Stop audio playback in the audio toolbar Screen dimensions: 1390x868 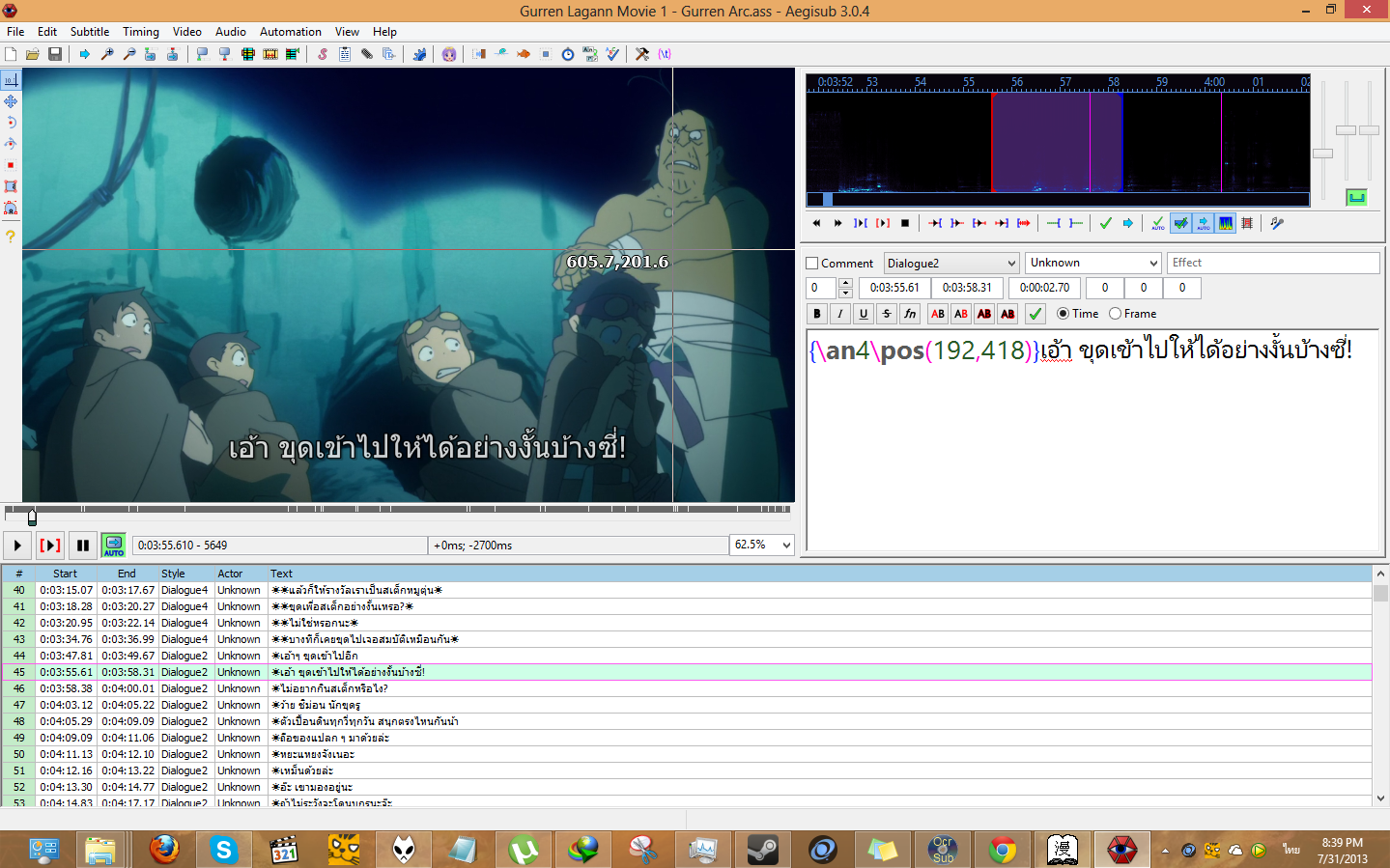tap(905, 223)
